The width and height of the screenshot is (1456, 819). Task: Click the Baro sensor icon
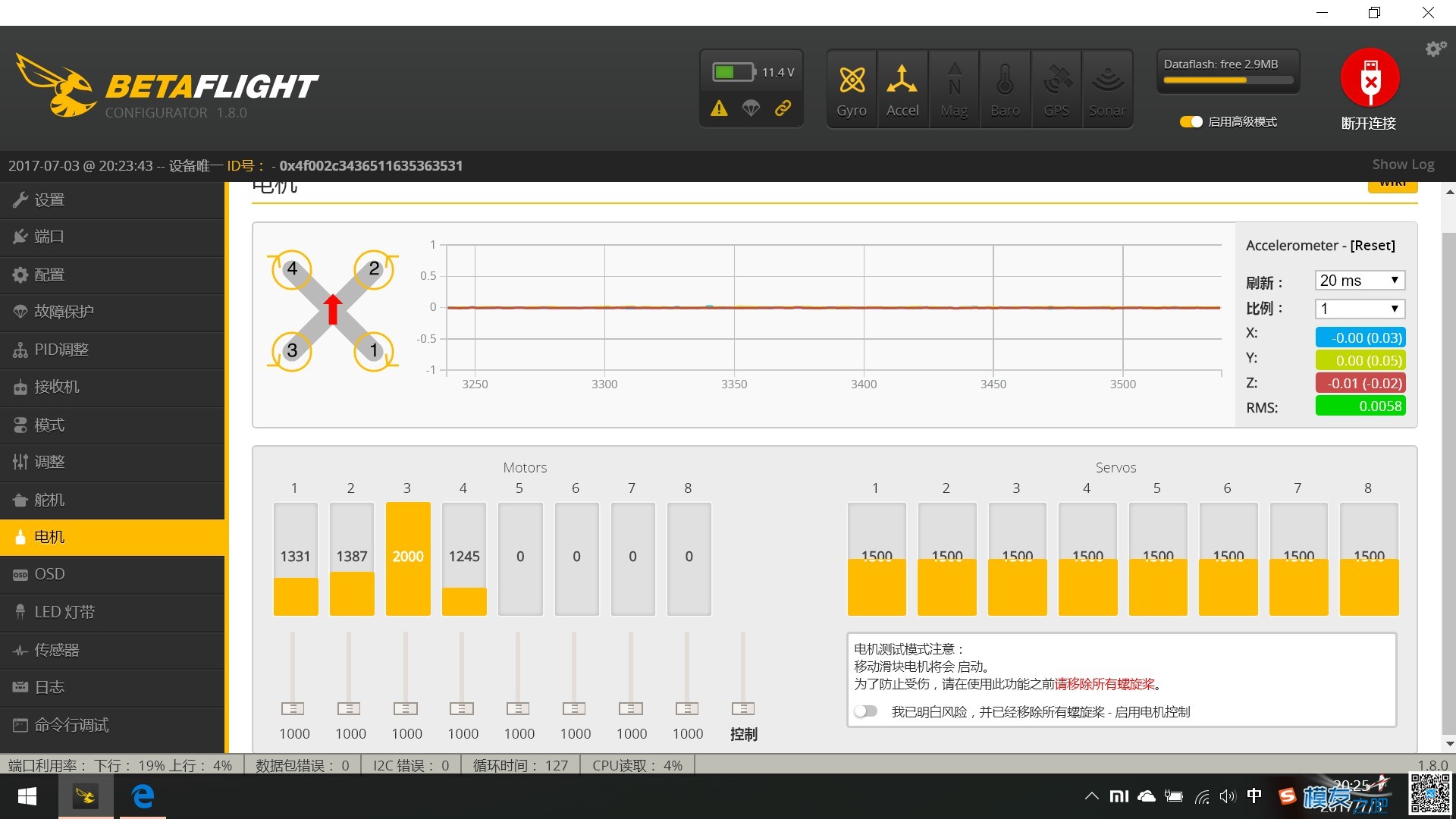1005,89
